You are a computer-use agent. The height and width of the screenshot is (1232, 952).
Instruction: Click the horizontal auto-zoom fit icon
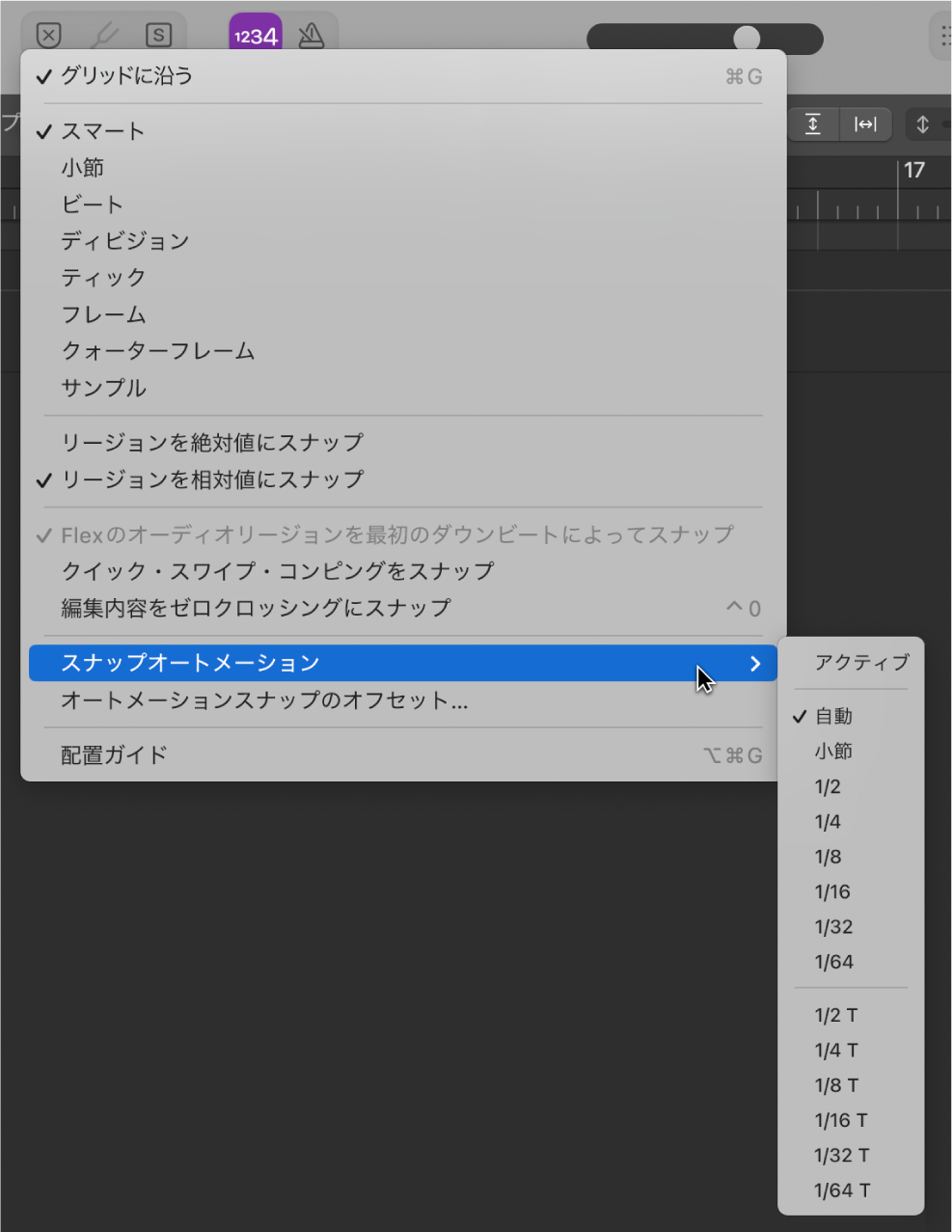coord(865,124)
